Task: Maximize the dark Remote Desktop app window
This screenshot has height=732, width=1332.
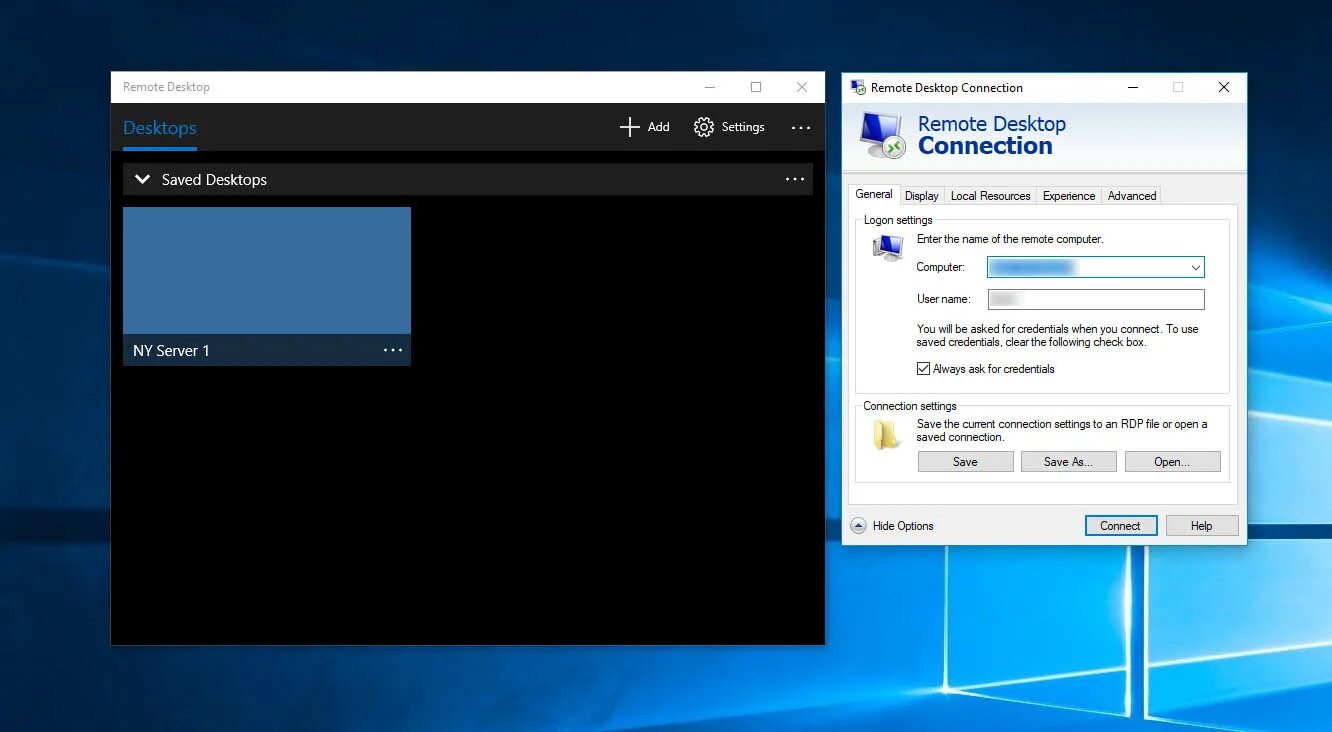Action: pos(756,87)
